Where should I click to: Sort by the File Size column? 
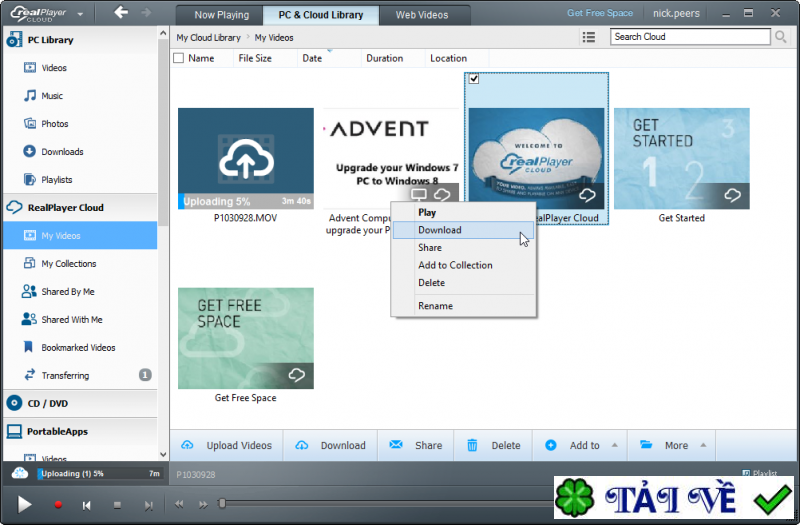pos(255,58)
